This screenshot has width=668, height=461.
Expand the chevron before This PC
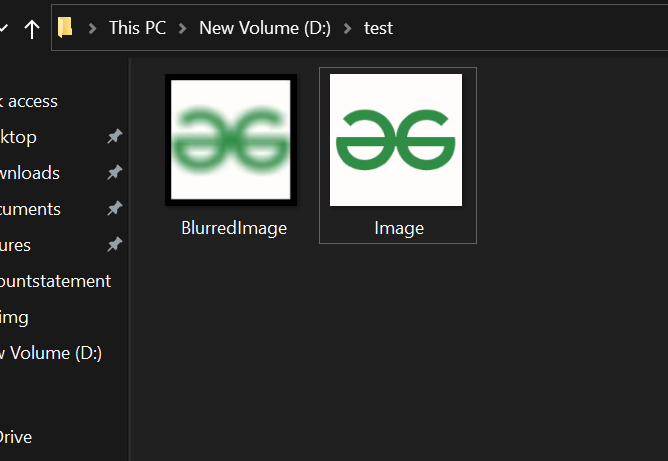92,29
